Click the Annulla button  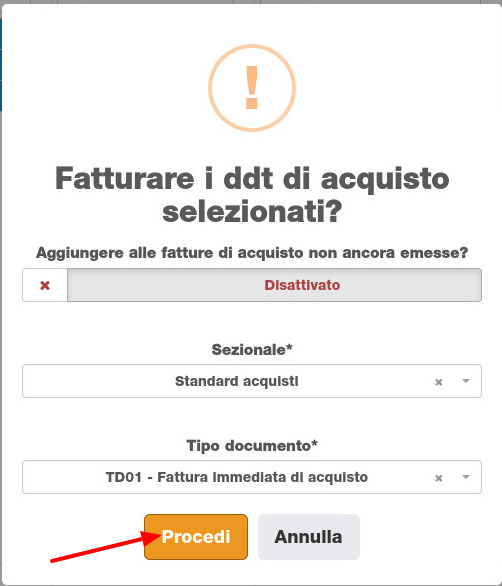(308, 537)
